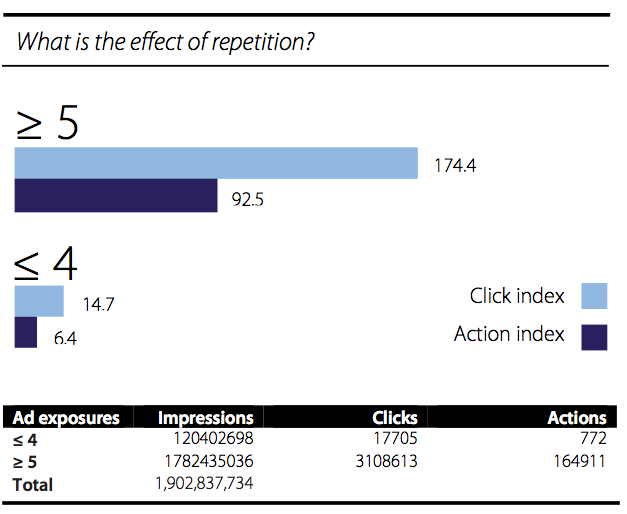627x514 pixels.
Task: Select the 17705 clicks cell
Action: (395, 438)
